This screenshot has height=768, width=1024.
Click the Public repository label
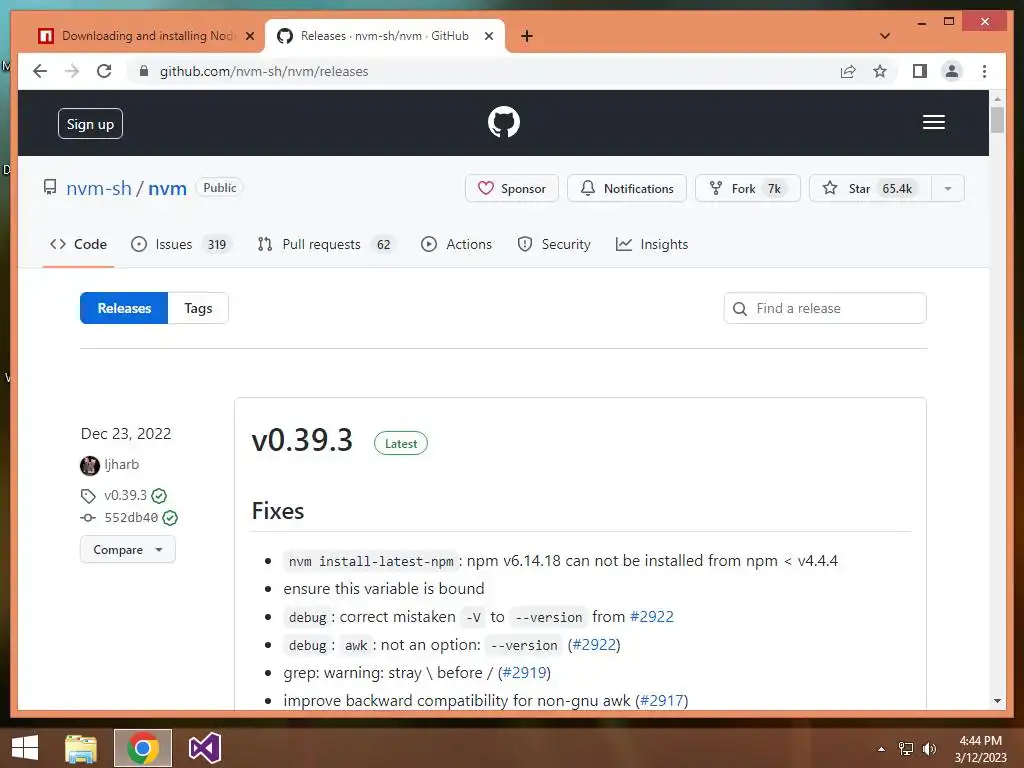tap(219, 188)
